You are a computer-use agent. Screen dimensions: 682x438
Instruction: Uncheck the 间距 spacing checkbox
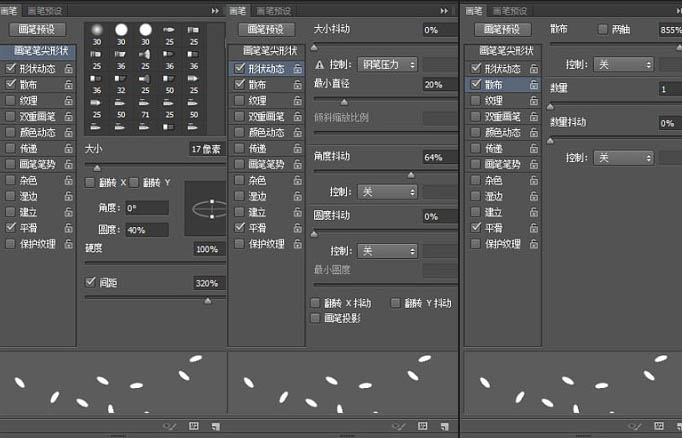click(90, 282)
